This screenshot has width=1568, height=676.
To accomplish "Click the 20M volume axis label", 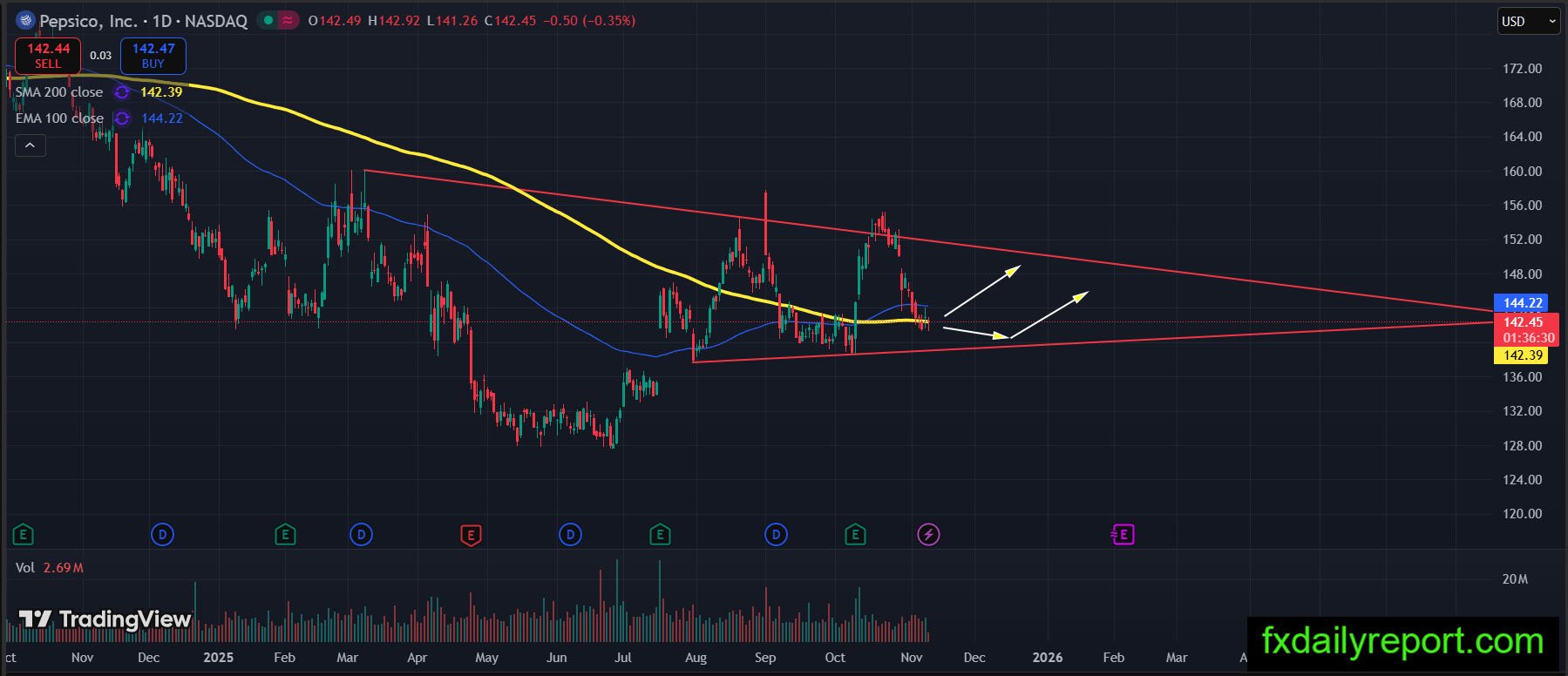I will click(x=1515, y=579).
